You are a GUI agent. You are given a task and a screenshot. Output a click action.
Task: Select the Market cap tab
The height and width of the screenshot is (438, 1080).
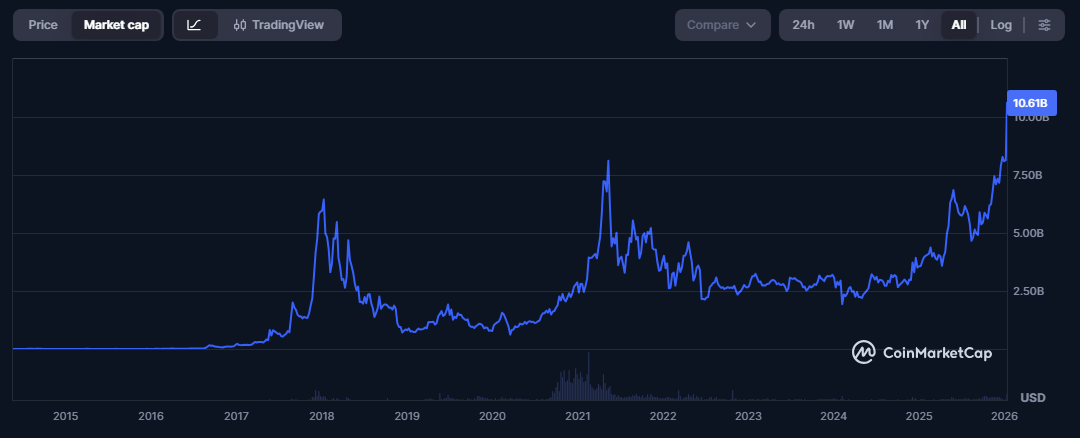click(x=116, y=25)
